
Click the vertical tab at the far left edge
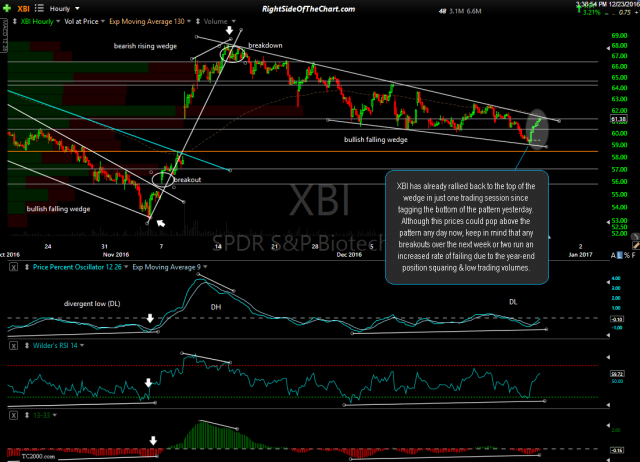coord(5,38)
